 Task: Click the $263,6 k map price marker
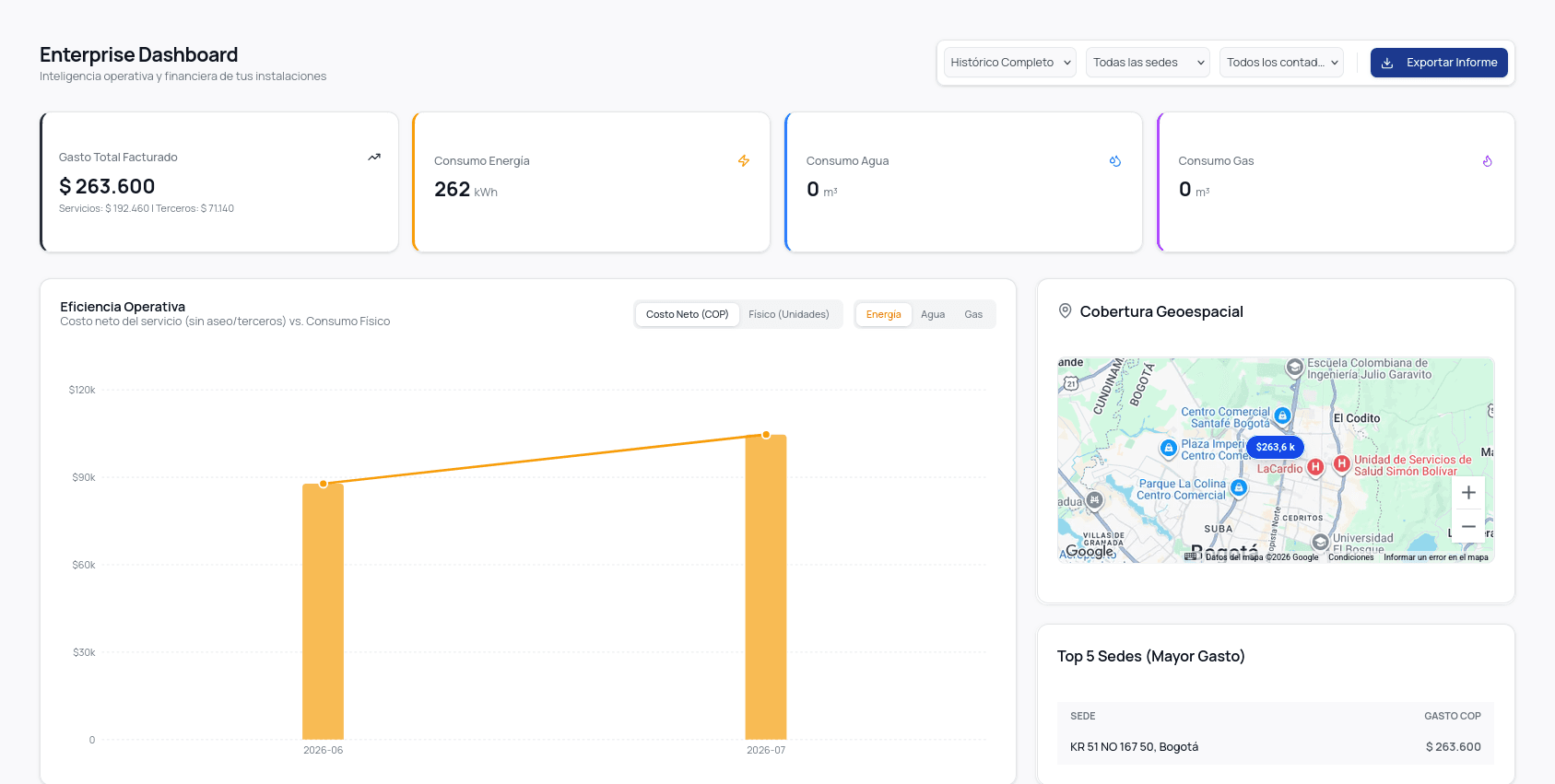[x=1275, y=447]
